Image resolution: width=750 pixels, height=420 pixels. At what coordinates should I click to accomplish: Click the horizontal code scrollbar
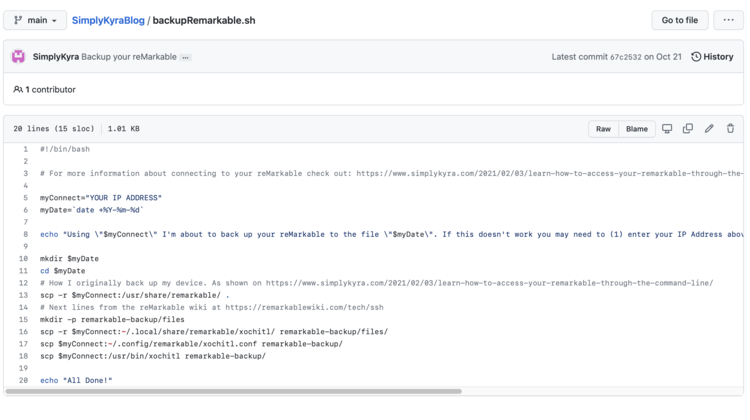(233, 391)
